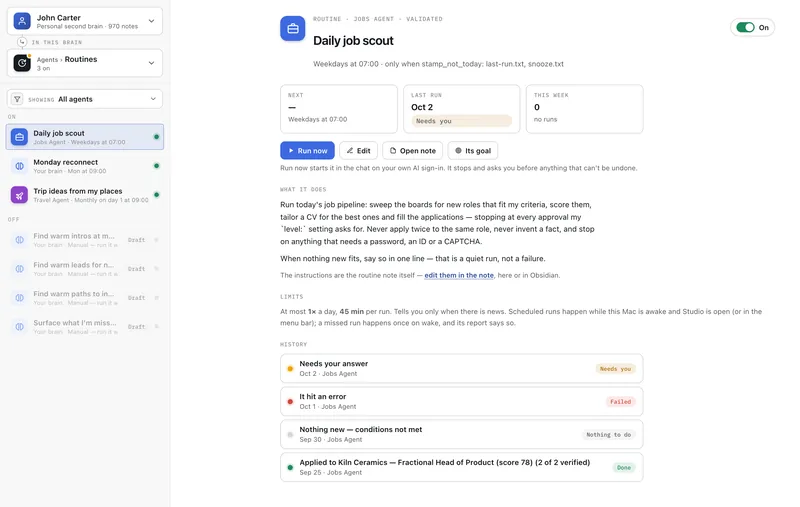This screenshot has width=800, height=507.
Task: Click the green status dot on Trip ideas
Action: click(x=157, y=195)
